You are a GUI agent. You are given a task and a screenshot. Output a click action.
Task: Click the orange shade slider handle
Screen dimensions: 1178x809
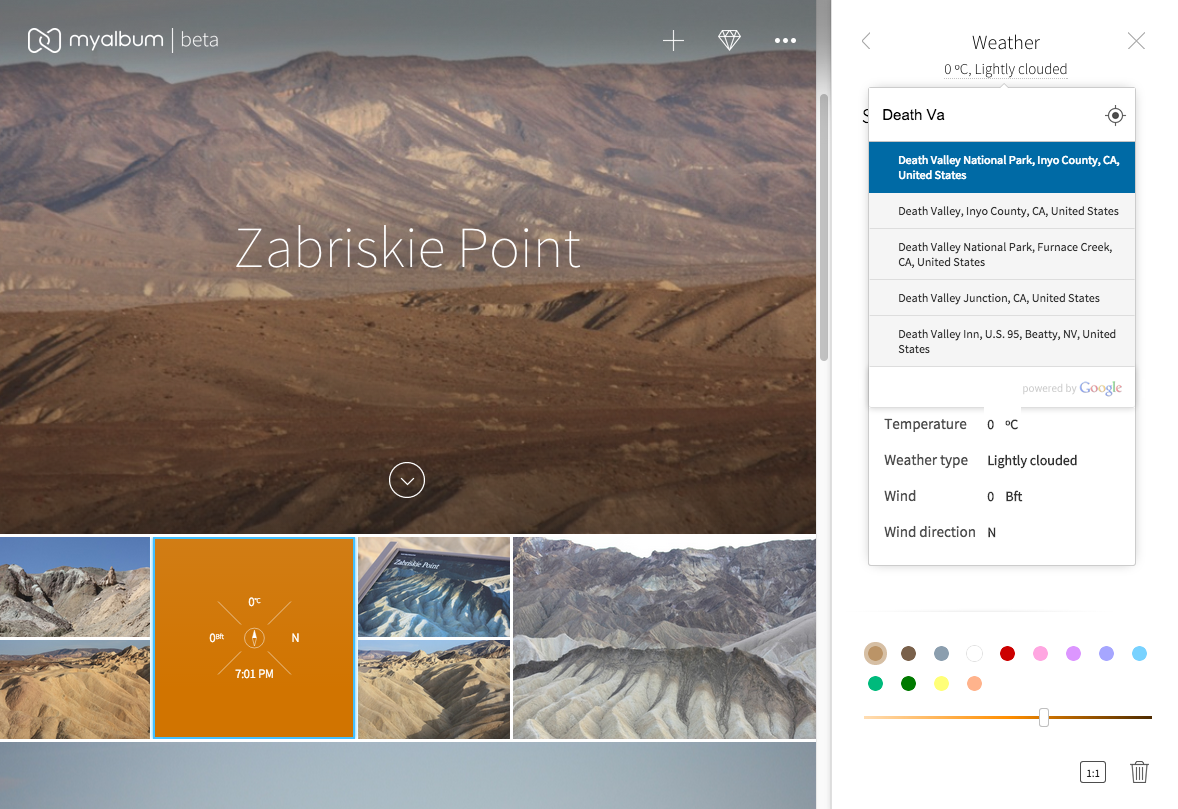[x=1044, y=717]
